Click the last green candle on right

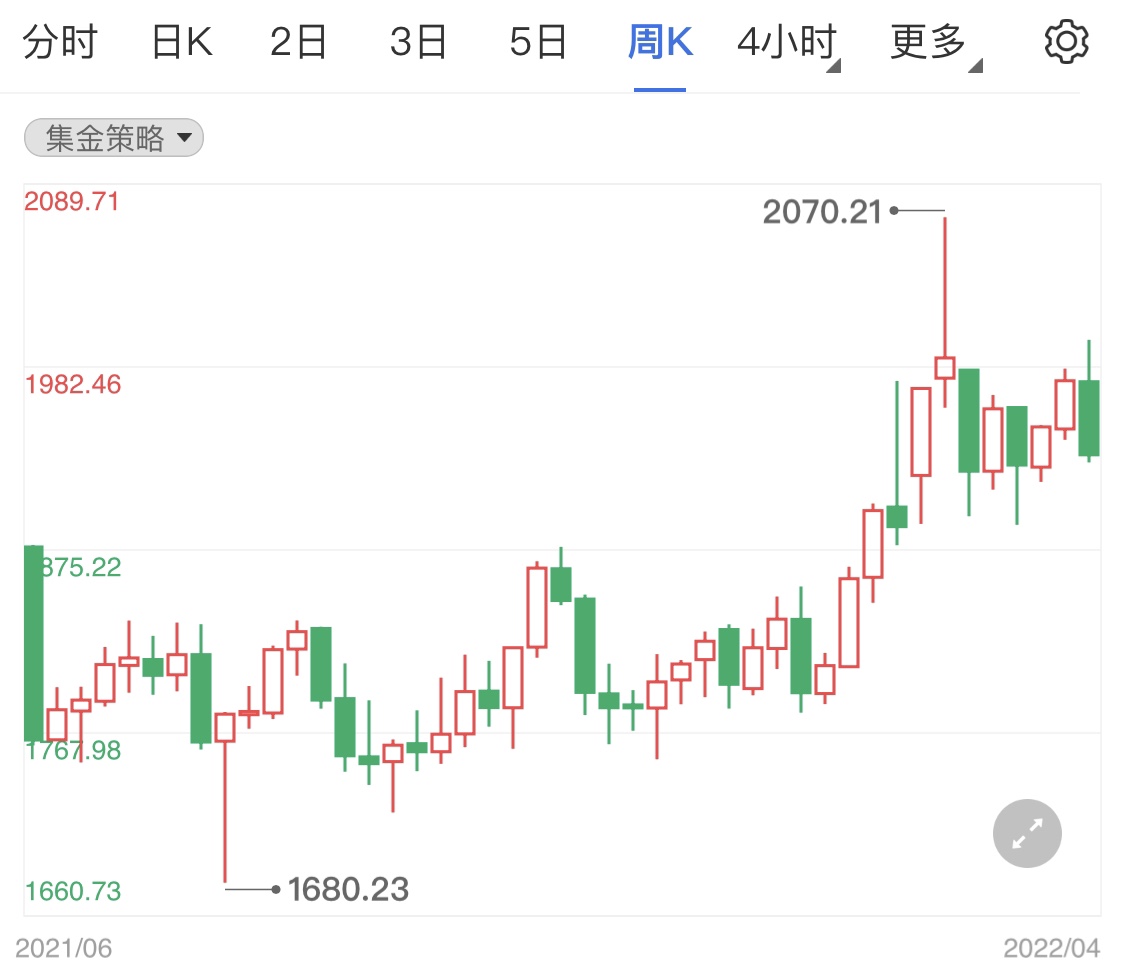(1089, 418)
